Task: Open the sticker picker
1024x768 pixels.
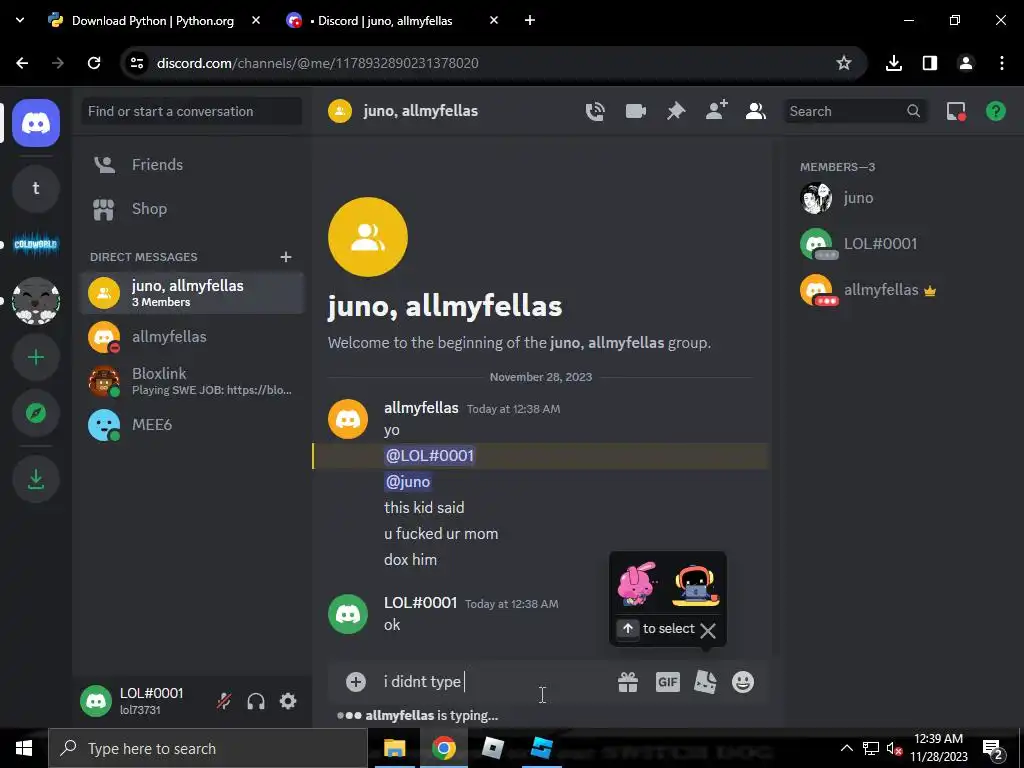Action: pos(705,682)
